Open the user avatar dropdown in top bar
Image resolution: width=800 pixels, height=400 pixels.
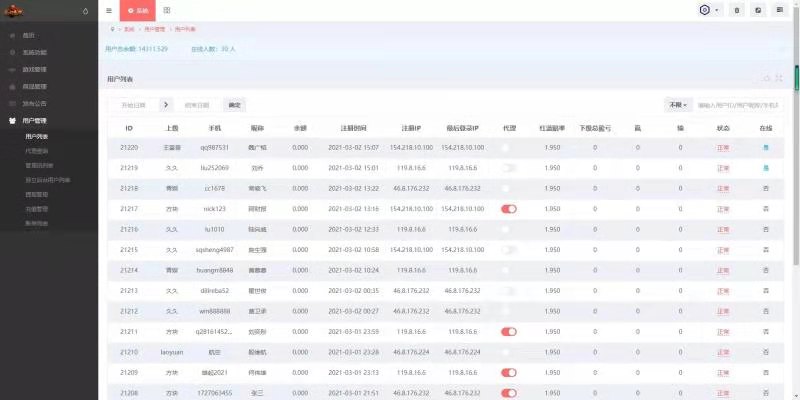point(708,10)
